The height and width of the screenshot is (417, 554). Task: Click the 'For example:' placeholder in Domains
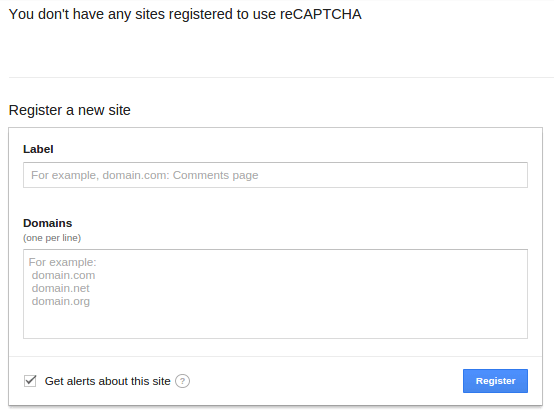tap(62, 262)
